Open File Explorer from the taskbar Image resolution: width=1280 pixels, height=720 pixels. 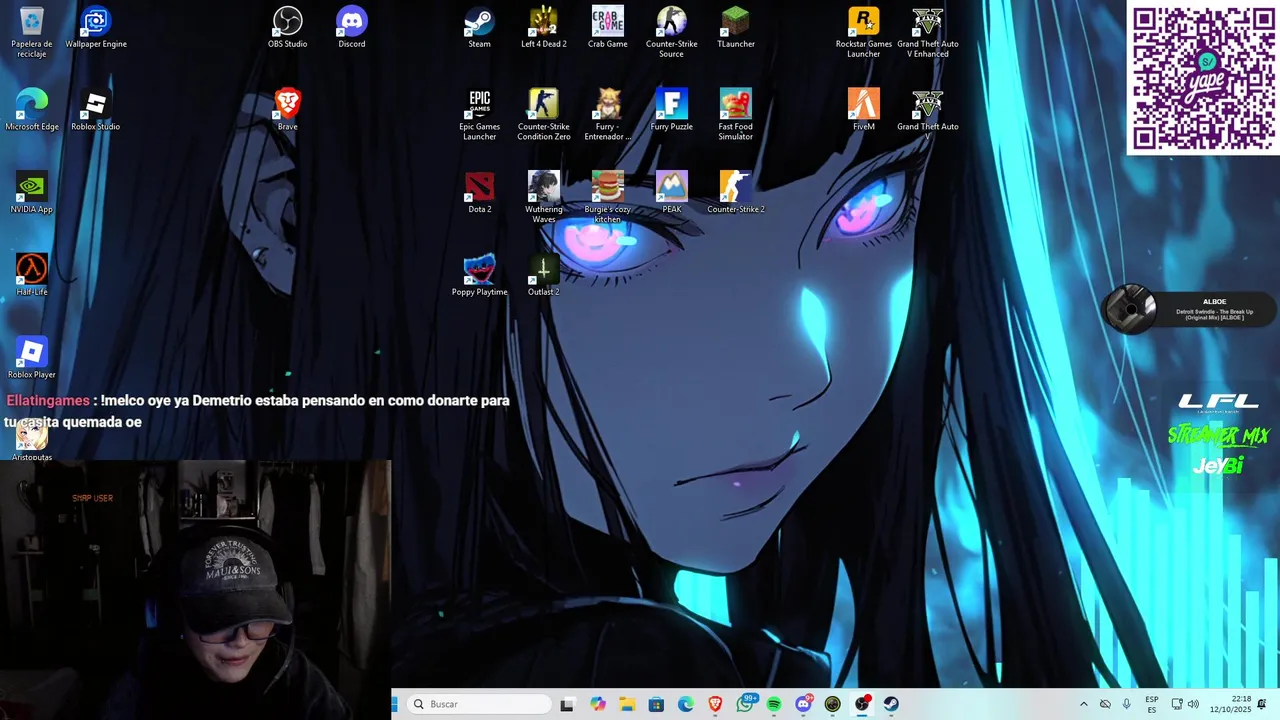click(x=627, y=704)
